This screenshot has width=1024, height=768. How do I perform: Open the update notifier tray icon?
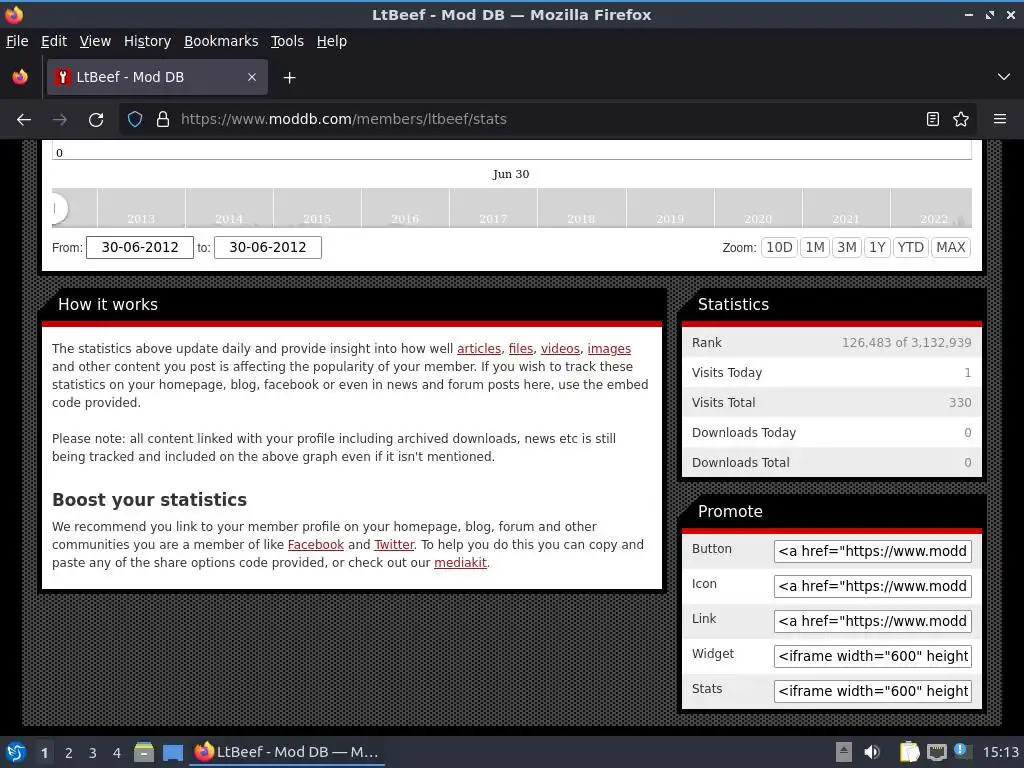pyautogui.click(x=961, y=751)
